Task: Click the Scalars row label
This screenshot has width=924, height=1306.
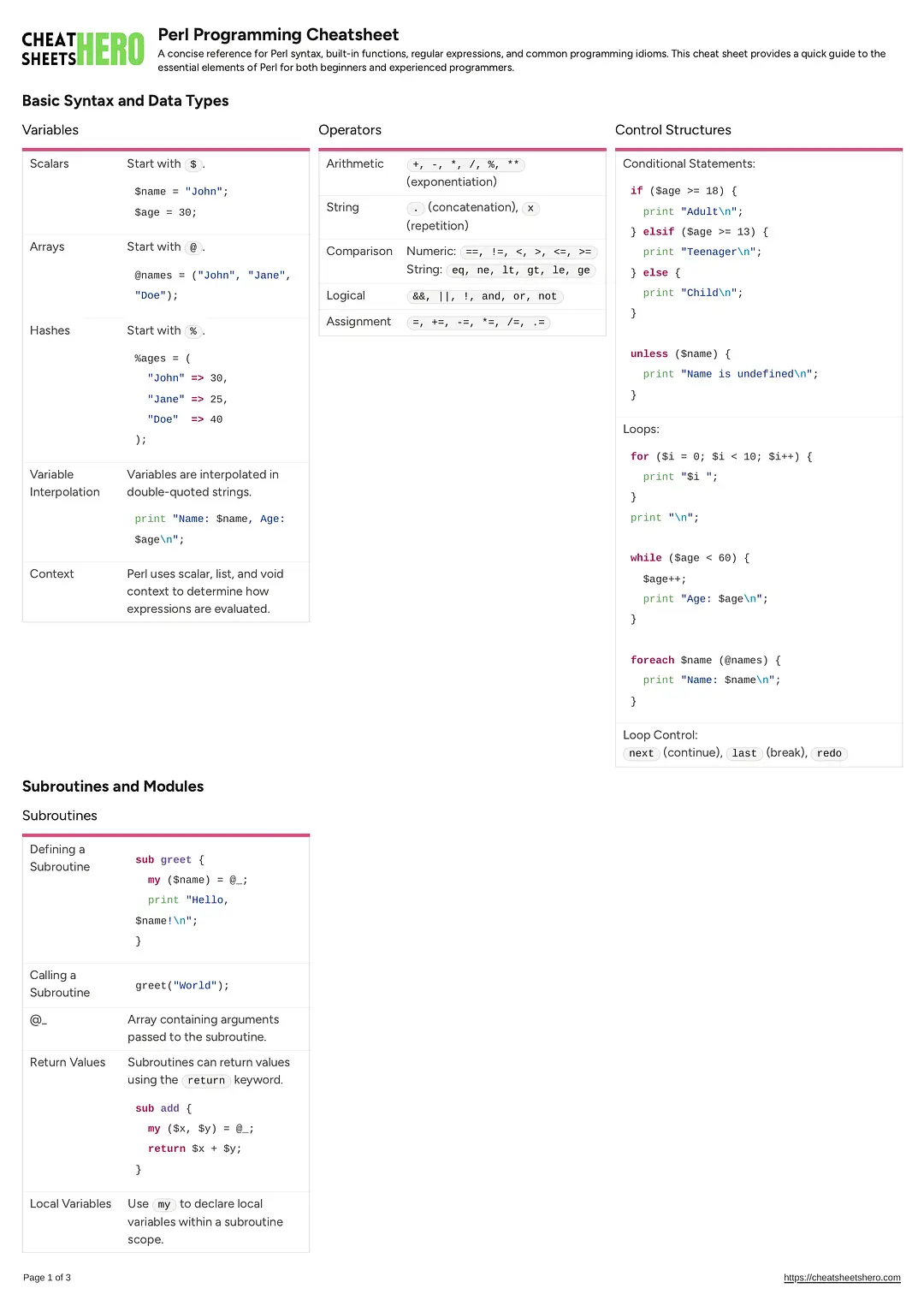Action: 50,163
